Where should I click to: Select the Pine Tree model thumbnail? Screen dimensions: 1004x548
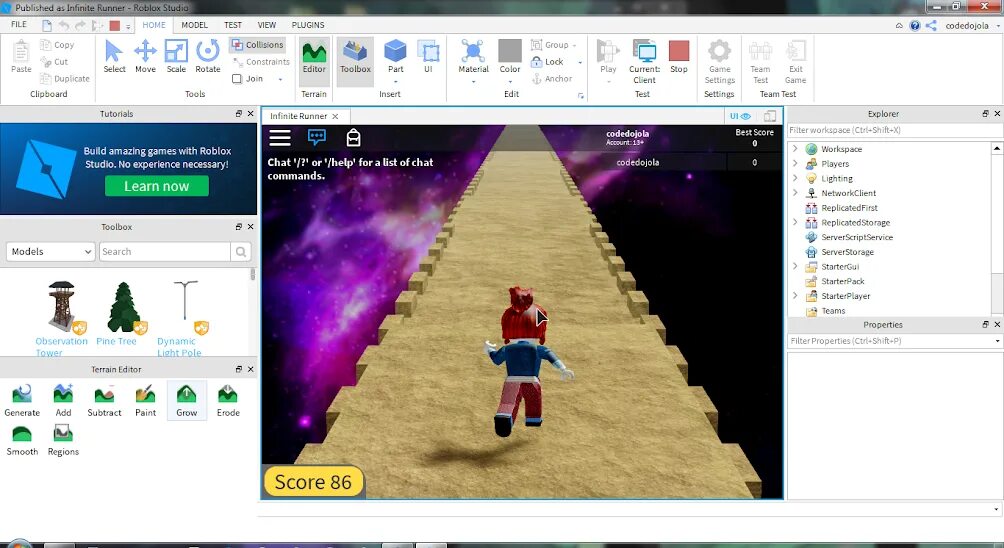122,308
